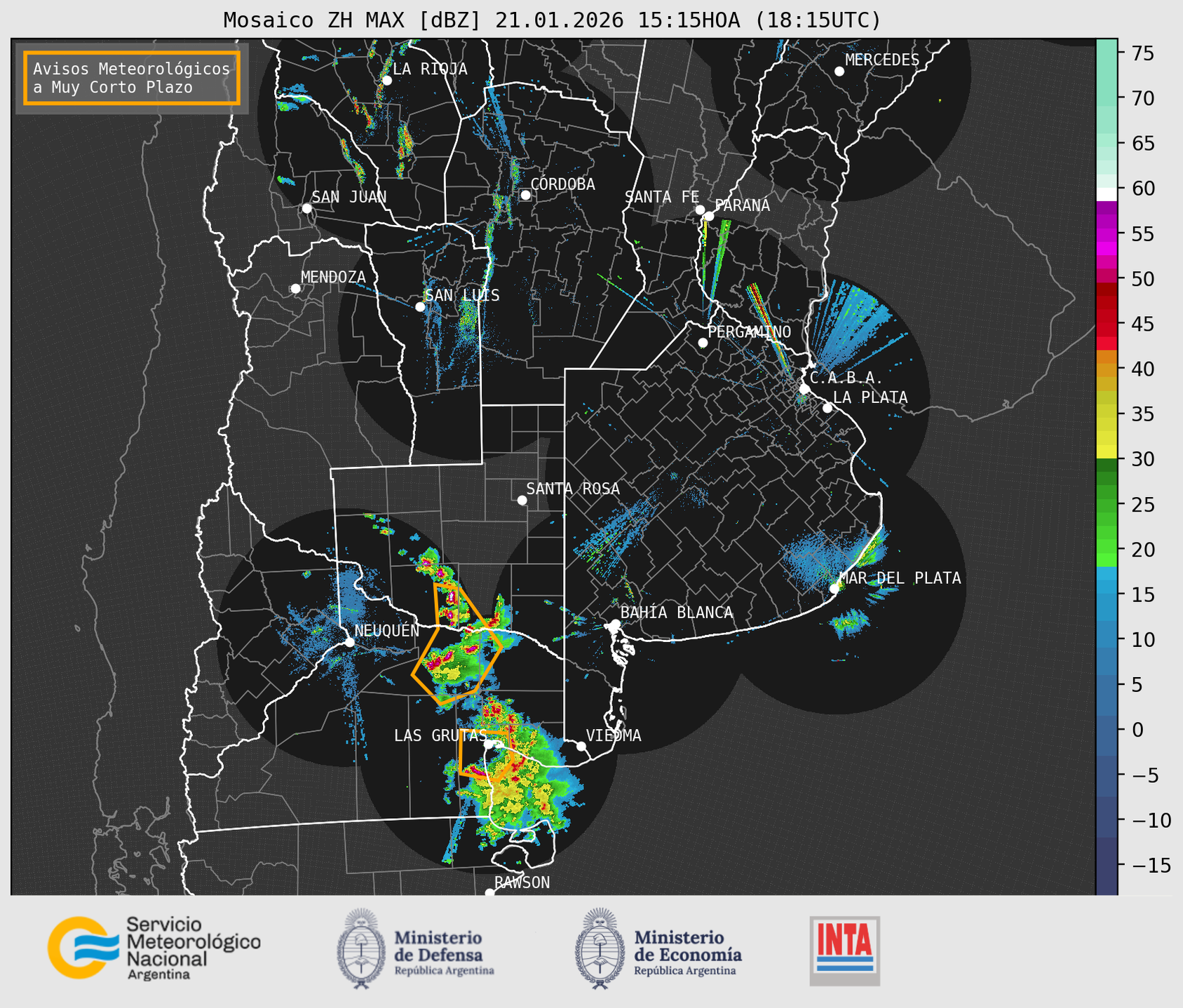Viewport: 1183px width, 1008px height.
Task: Click the yellow 30 dBZ color band
Action: [1107, 453]
